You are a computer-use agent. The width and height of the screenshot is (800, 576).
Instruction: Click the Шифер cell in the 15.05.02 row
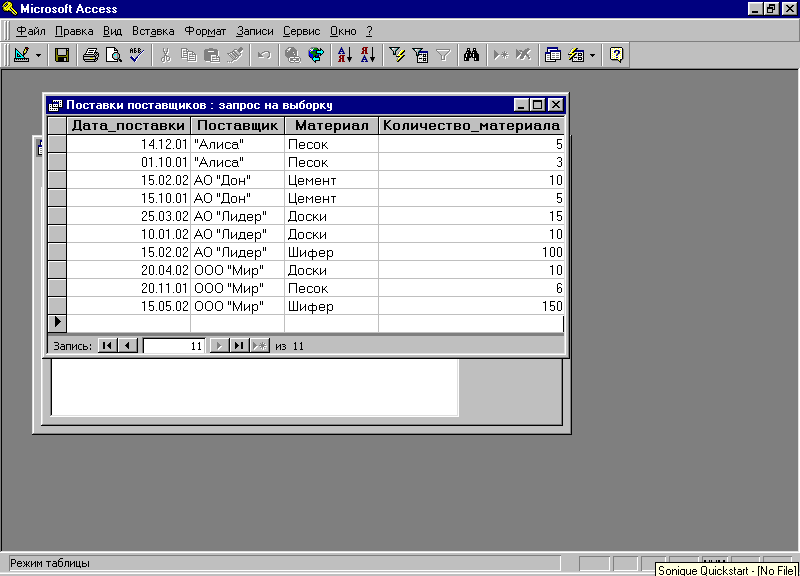tap(331, 306)
